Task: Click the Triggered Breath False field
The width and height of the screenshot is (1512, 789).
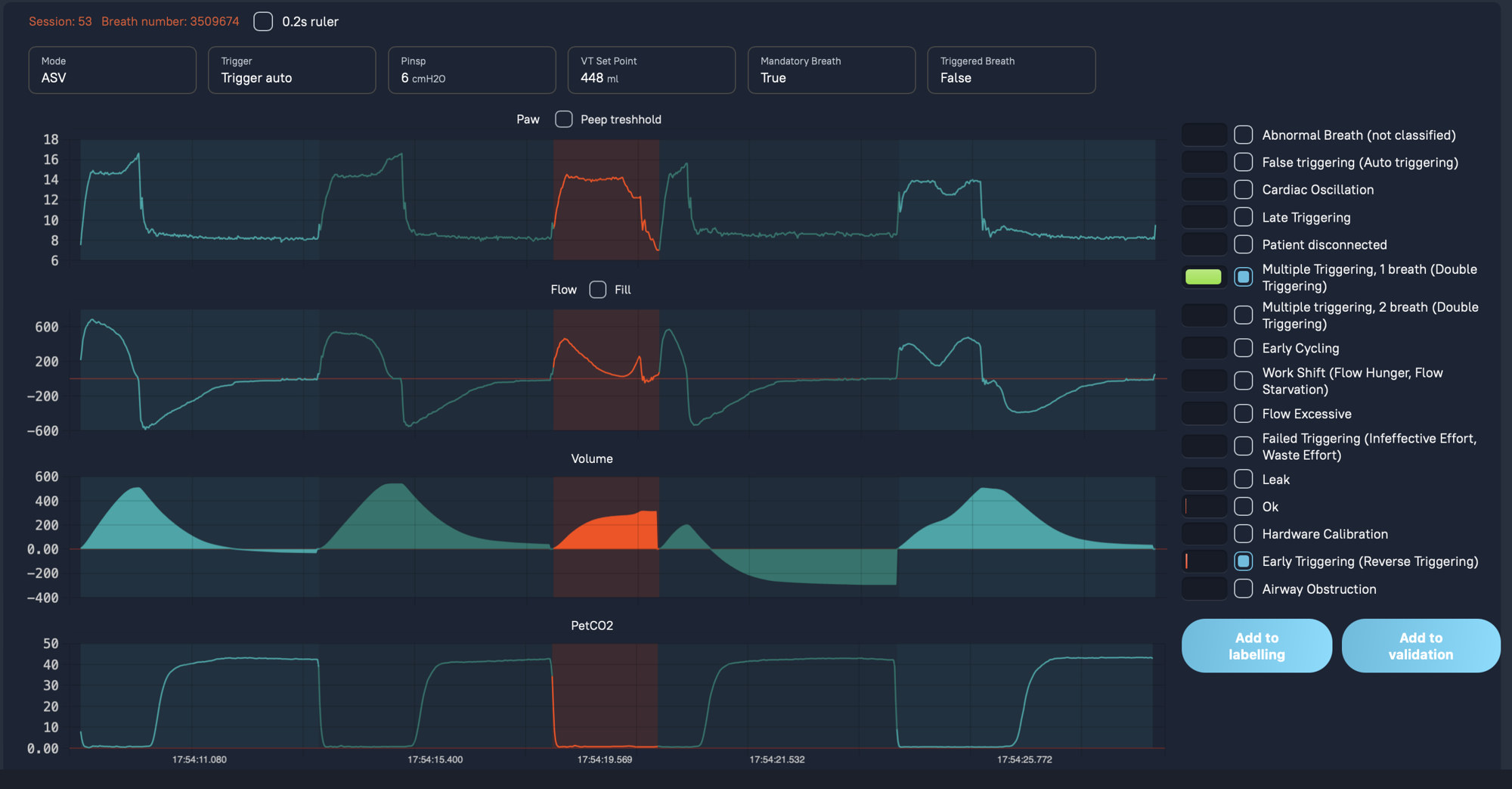Action: 1012,70
